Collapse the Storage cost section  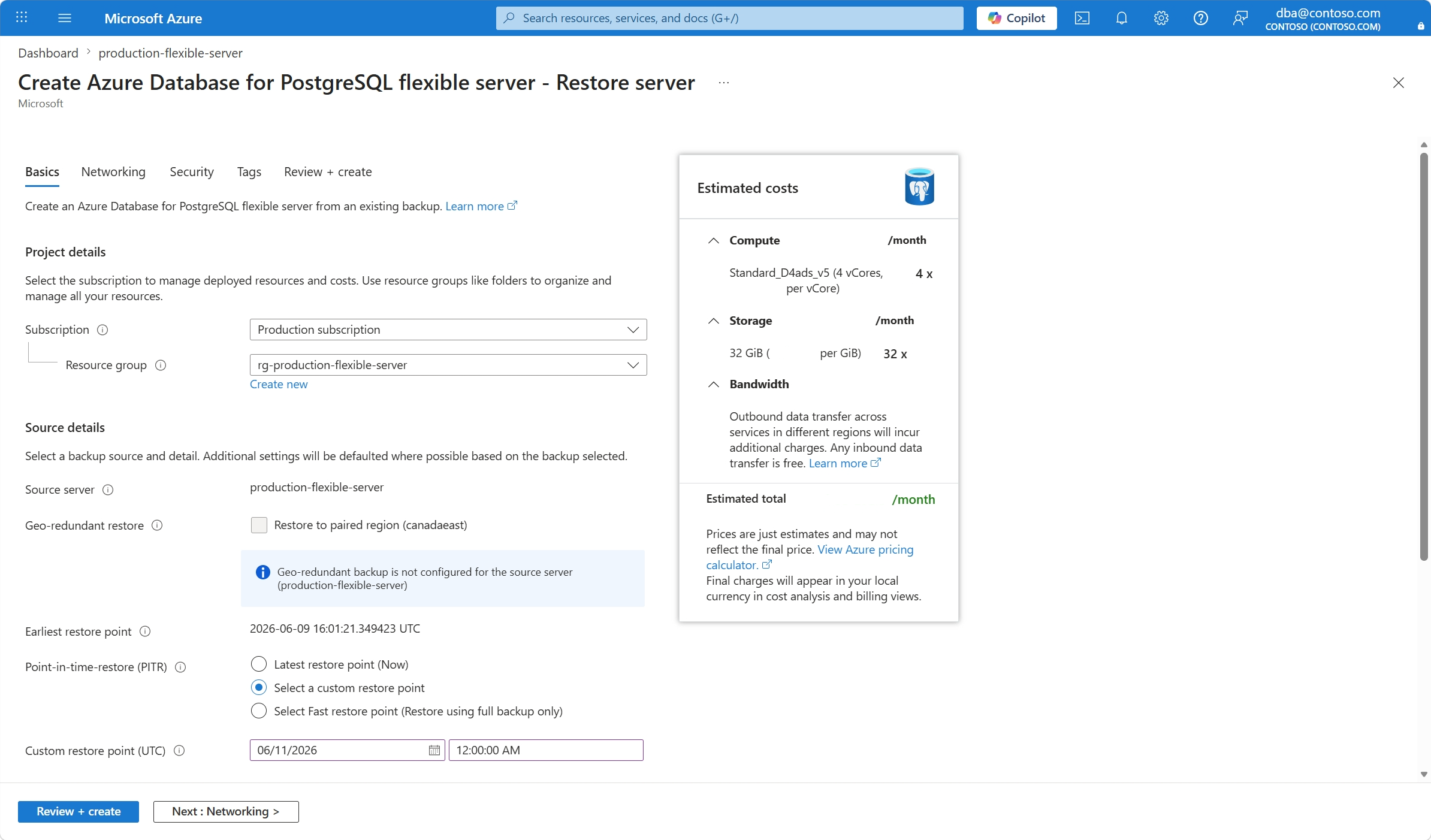713,321
